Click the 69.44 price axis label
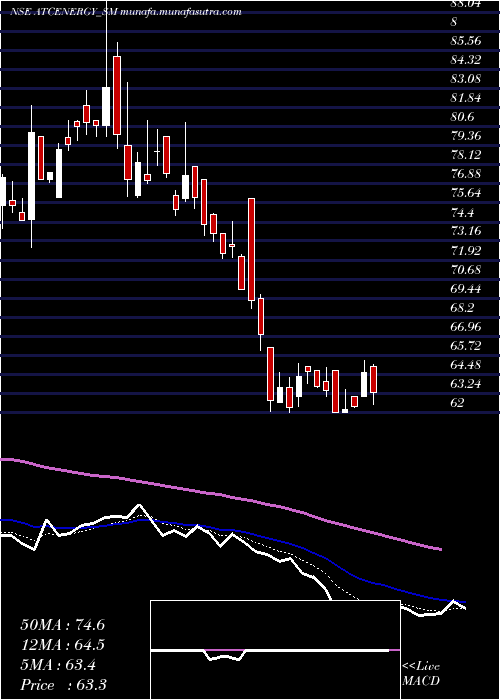Image resolution: width=500 pixels, height=700 pixels. click(x=466, y=289)
